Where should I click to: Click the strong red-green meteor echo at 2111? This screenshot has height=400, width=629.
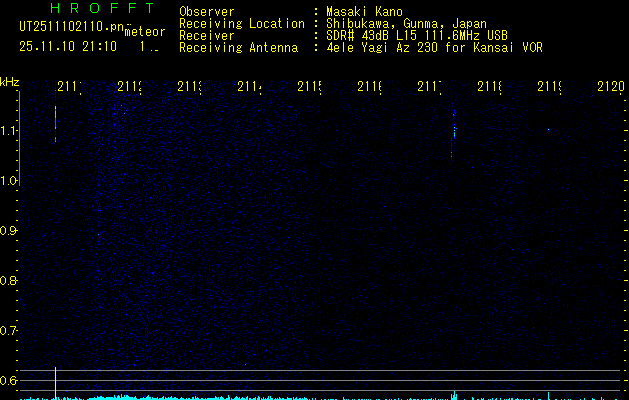55,124
